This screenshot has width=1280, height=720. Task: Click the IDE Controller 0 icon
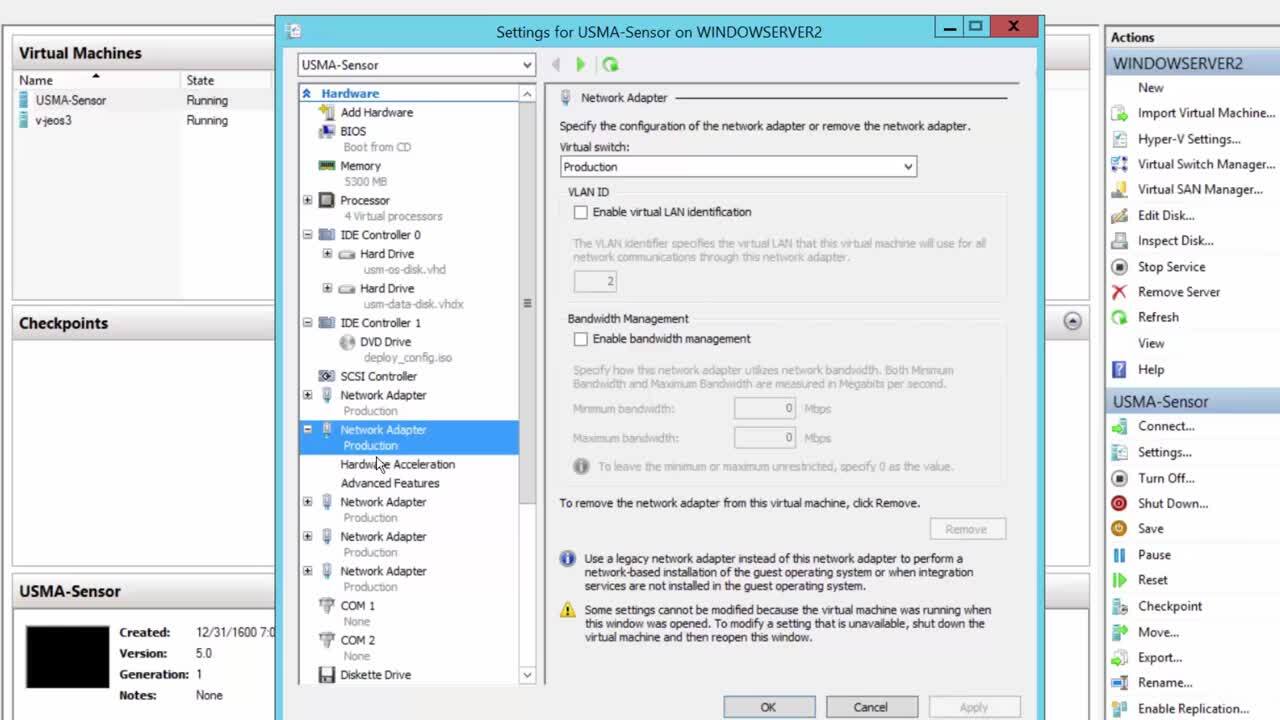pyautogui.click(x=326, y=235)
